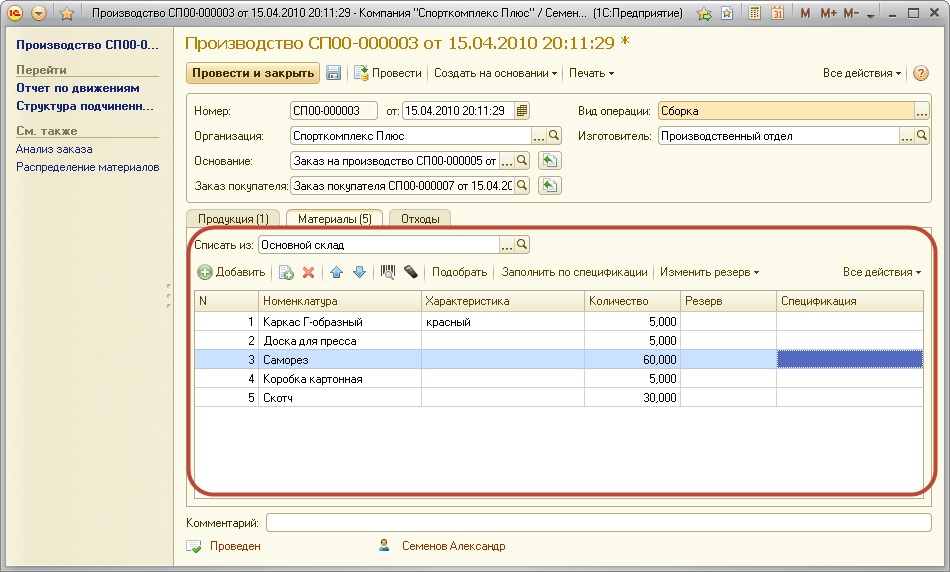950x572 pixels.
Task: Fill by Заказ покупателя green arrow button
Action: click(x=550, y=186)
